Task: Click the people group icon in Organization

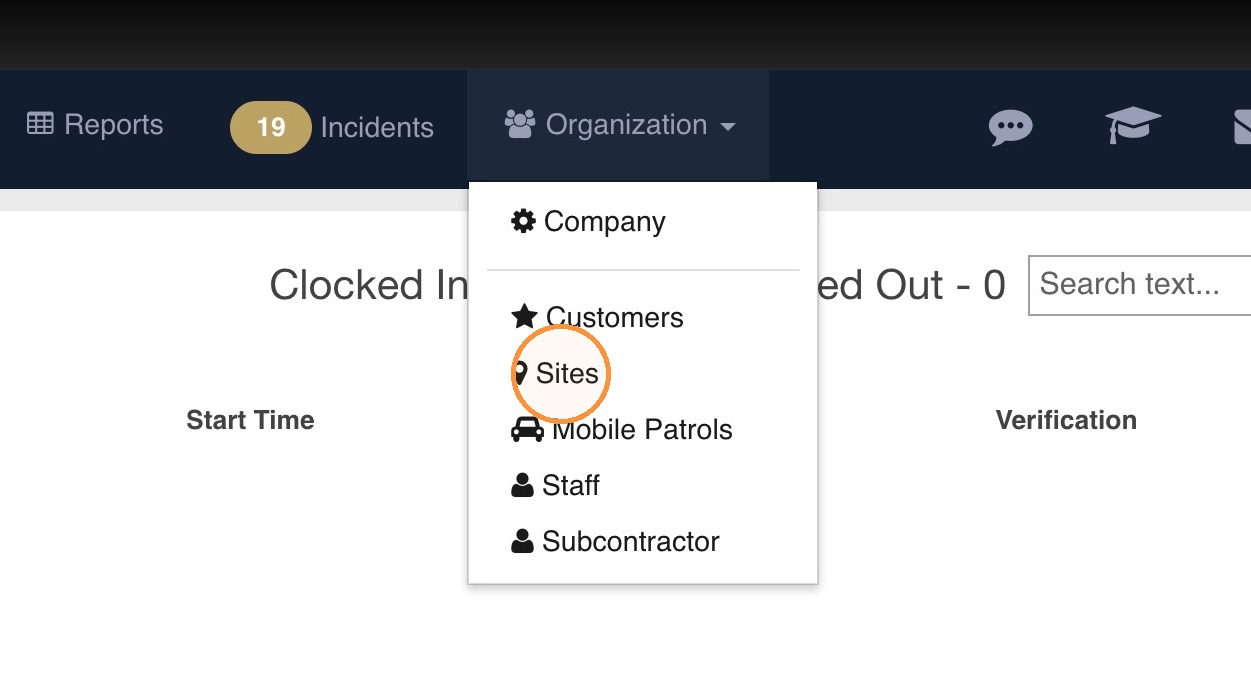Action: [x=520, y=125]
